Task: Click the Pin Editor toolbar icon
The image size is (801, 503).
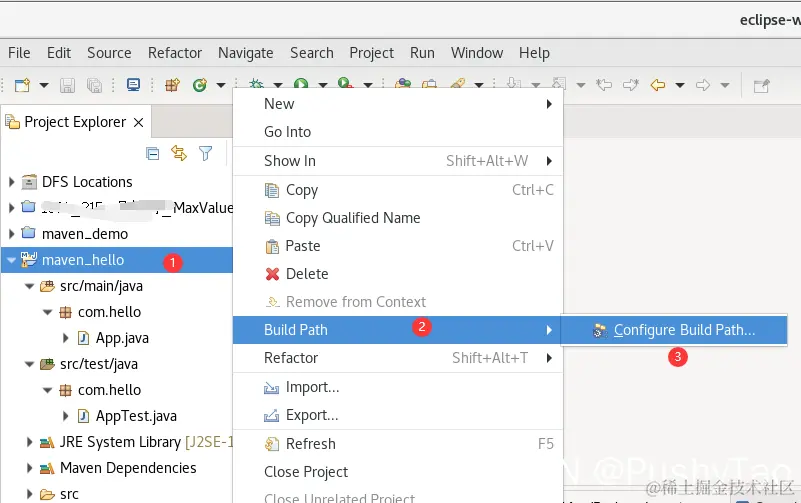Action: 762,85
